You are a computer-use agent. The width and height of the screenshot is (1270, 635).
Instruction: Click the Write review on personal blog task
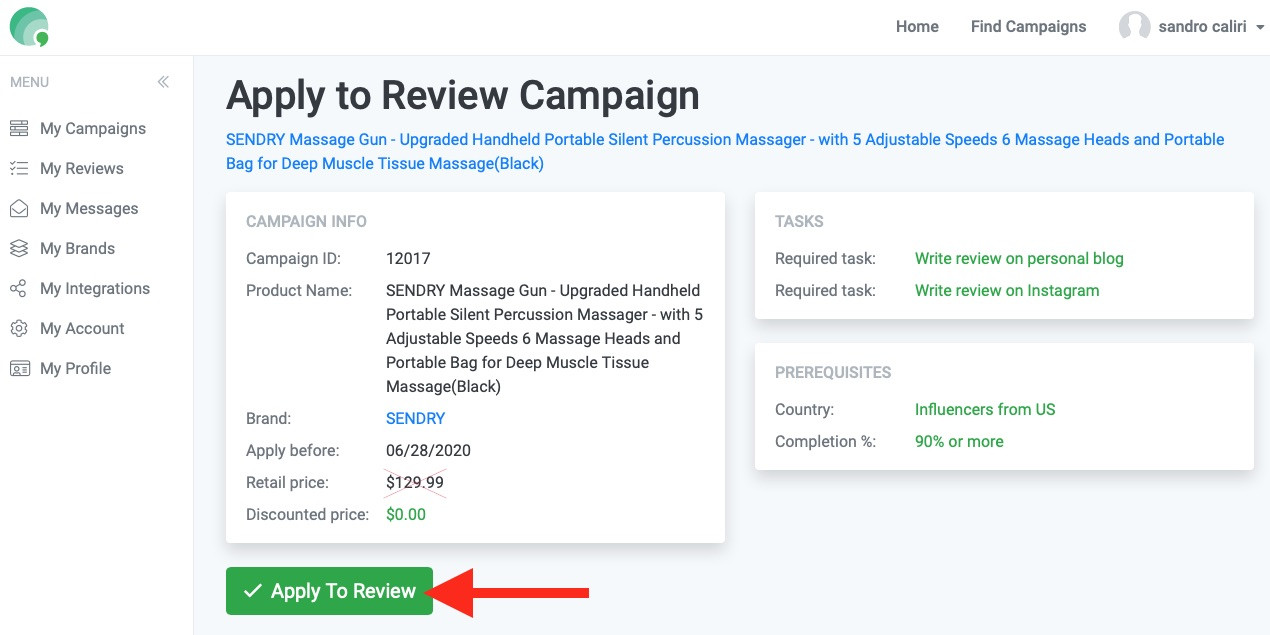point(1019,258)
